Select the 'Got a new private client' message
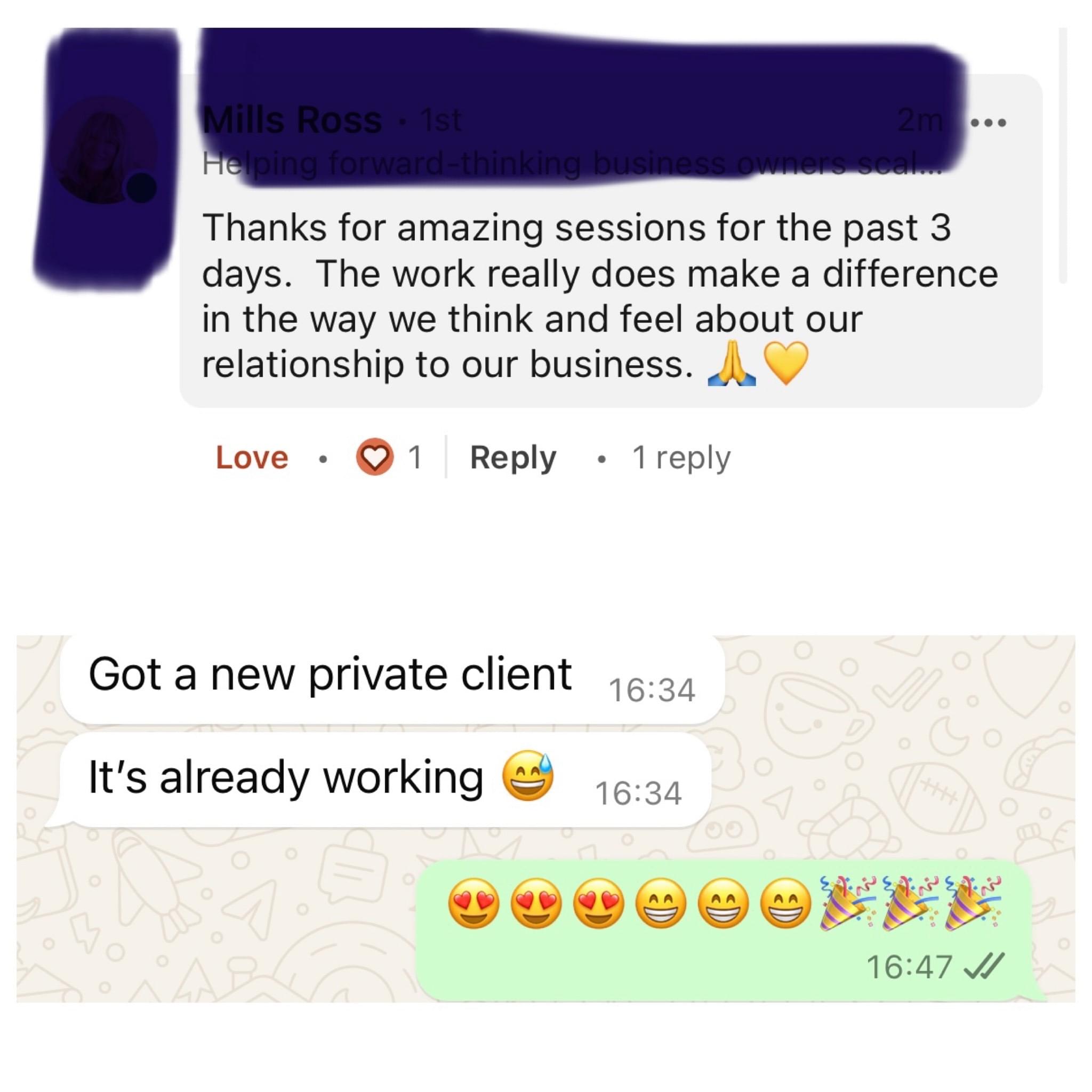This screenshot has height=1092, width=1092. pyautogui.click(x=392, y=679)
